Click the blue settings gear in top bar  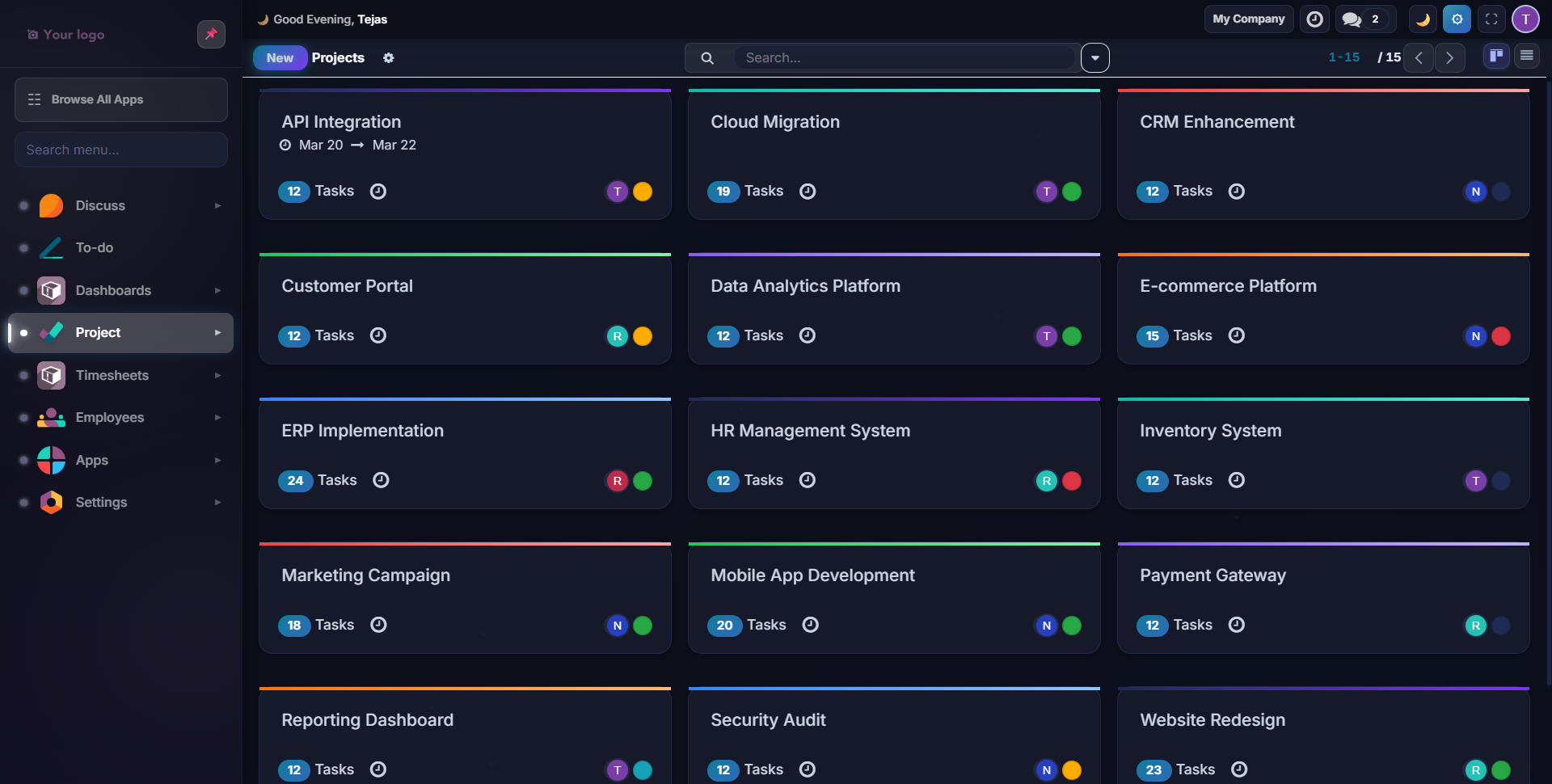tap(1457, 19)
